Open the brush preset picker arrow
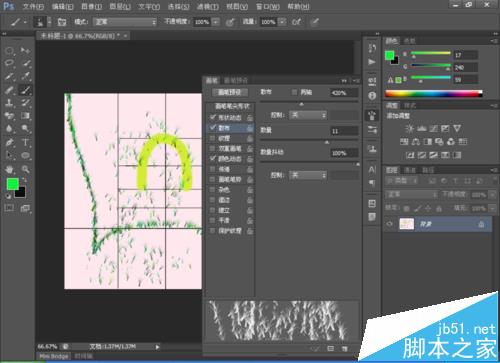500x363 pixels. [49, 22]
